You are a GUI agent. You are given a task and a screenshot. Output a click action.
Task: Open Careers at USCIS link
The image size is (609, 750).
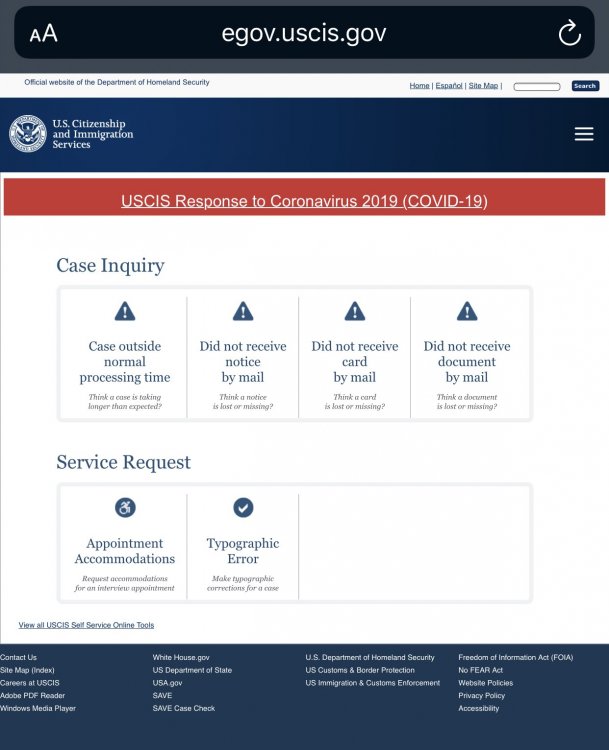[x=30, y=683]
